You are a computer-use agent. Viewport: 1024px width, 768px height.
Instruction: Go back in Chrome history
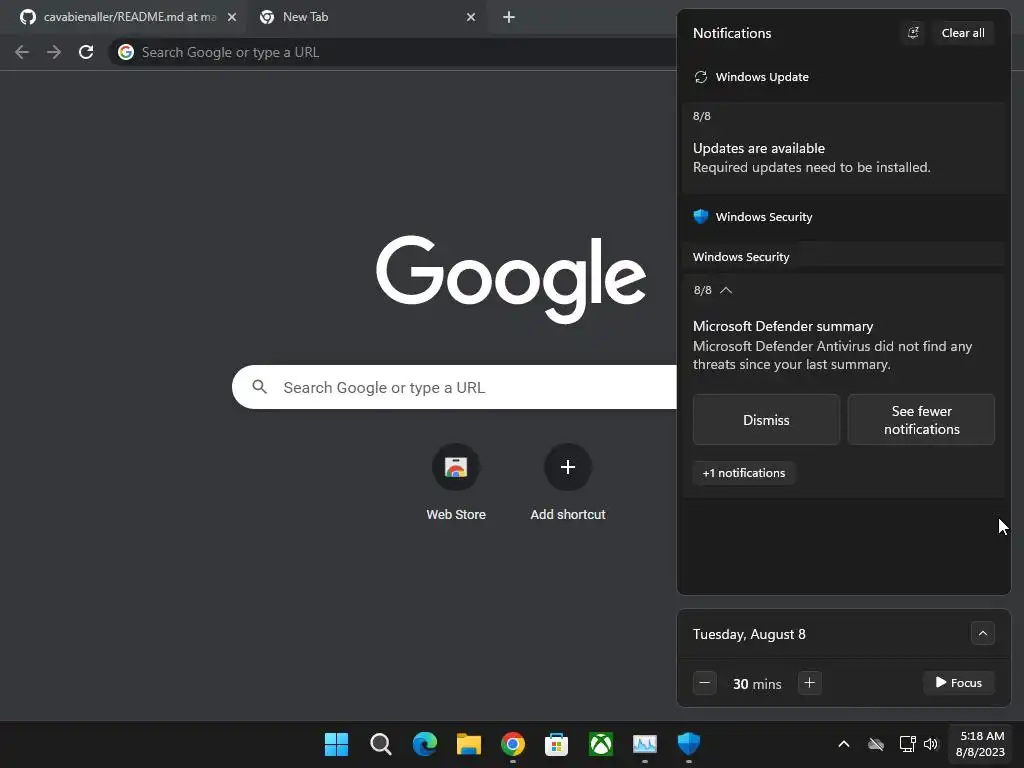22,52
